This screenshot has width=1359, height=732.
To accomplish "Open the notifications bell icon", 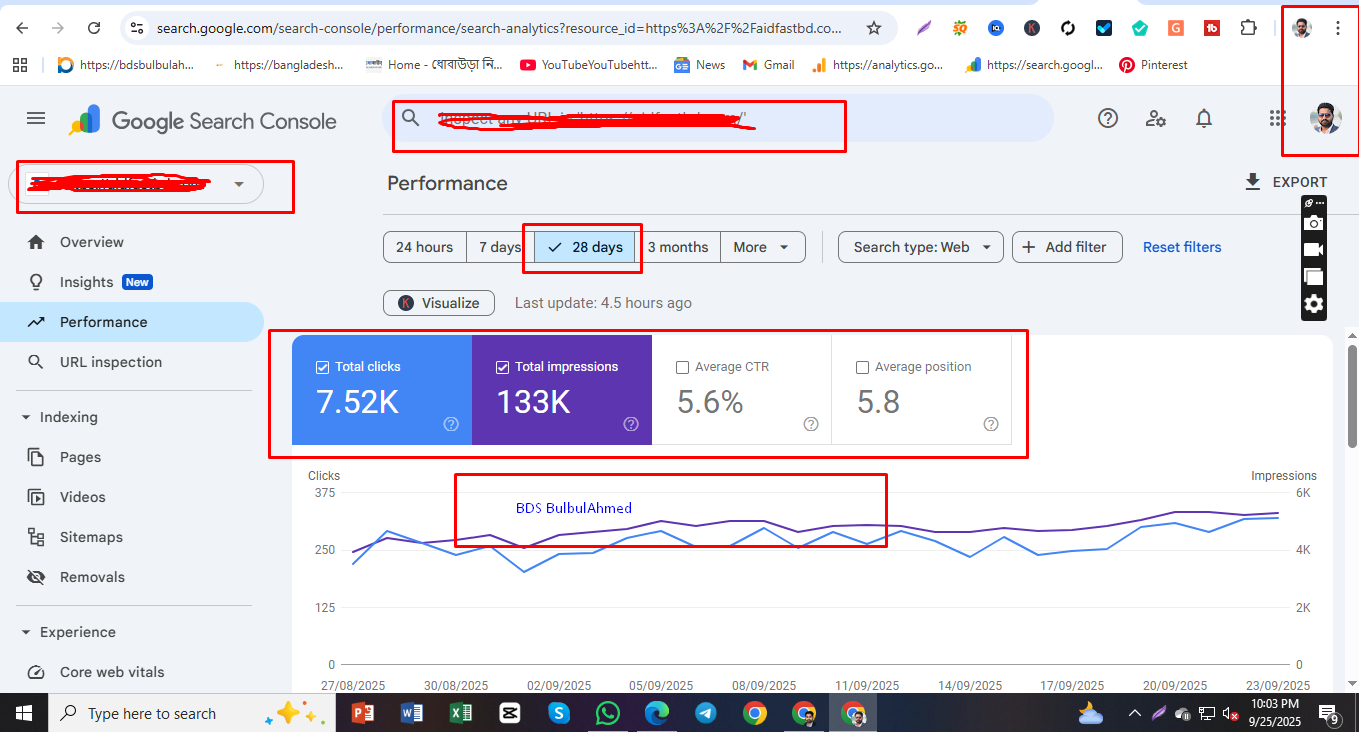I will tap(1204, 119).
